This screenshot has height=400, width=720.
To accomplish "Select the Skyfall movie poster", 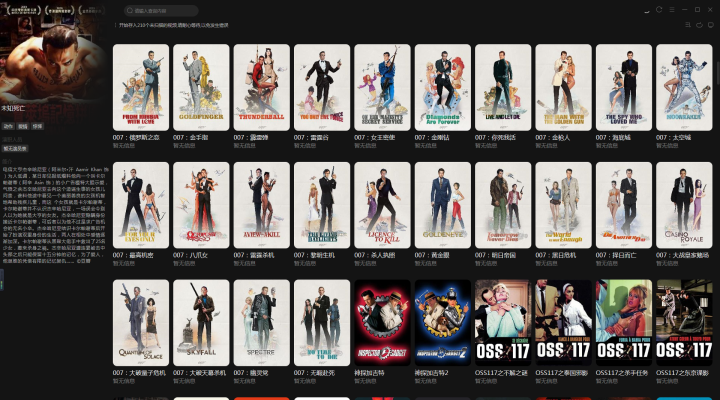I will point(202,322).
